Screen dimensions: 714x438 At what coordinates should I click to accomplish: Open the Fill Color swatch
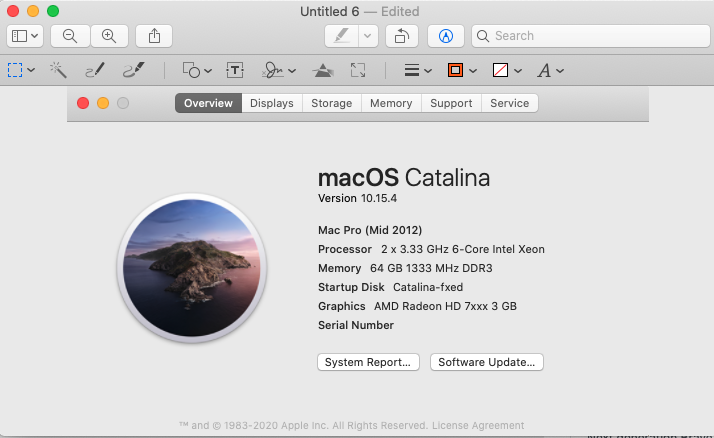pos(507,70)
